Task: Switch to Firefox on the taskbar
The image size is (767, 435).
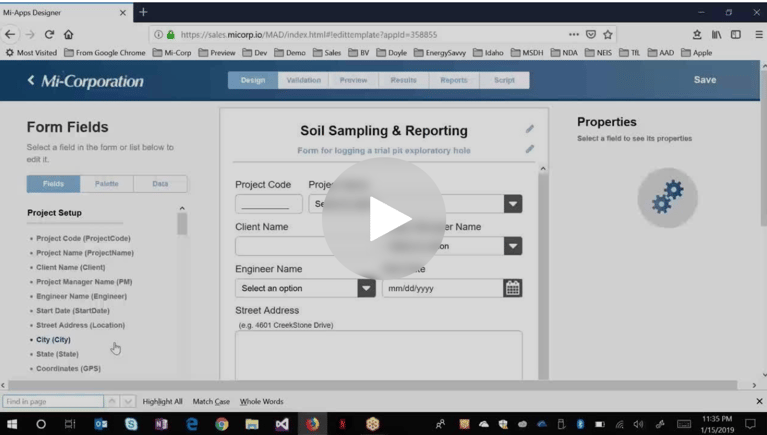Action: tap(312, 424)
